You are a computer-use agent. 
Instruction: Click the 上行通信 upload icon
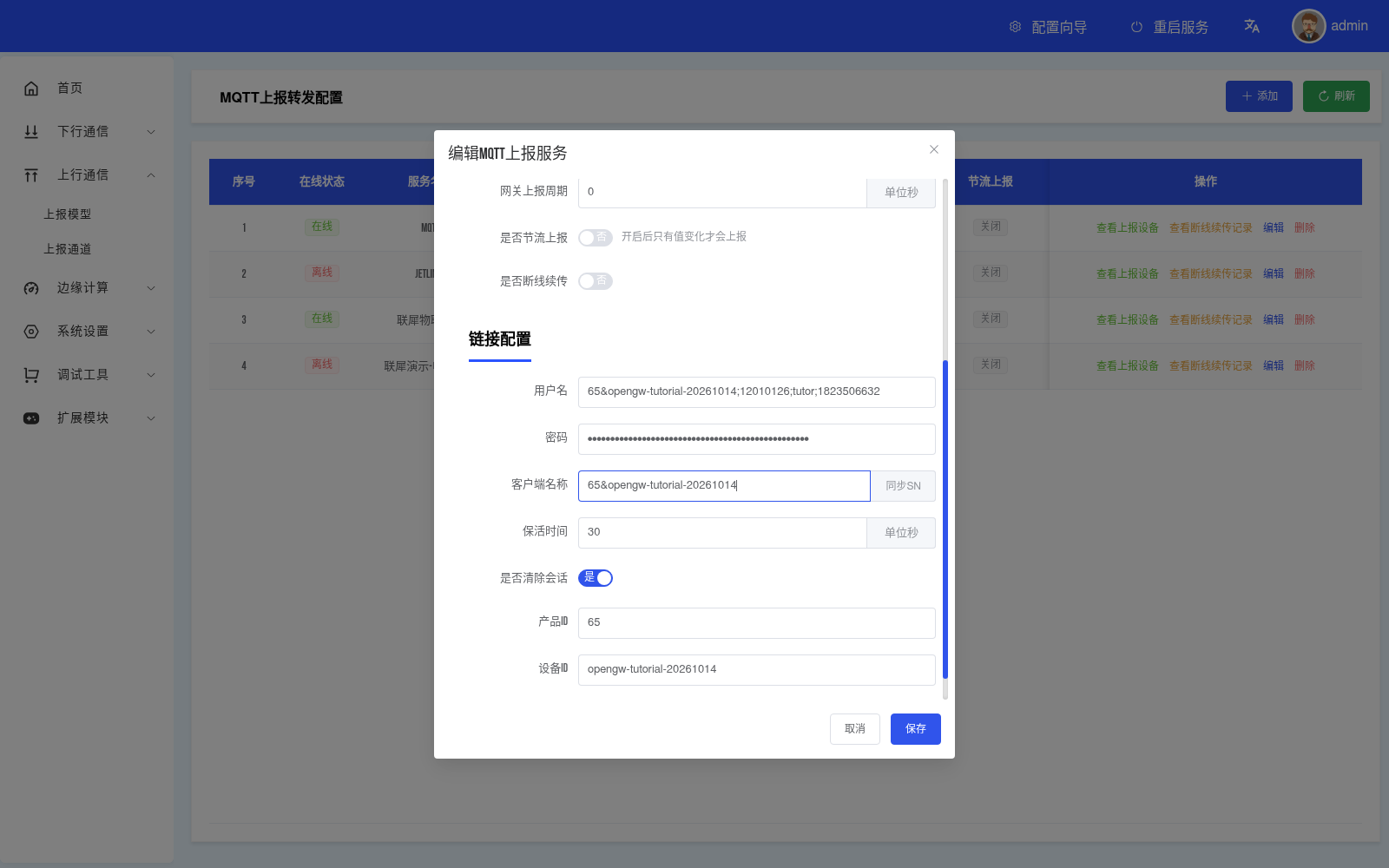(31, 174)
